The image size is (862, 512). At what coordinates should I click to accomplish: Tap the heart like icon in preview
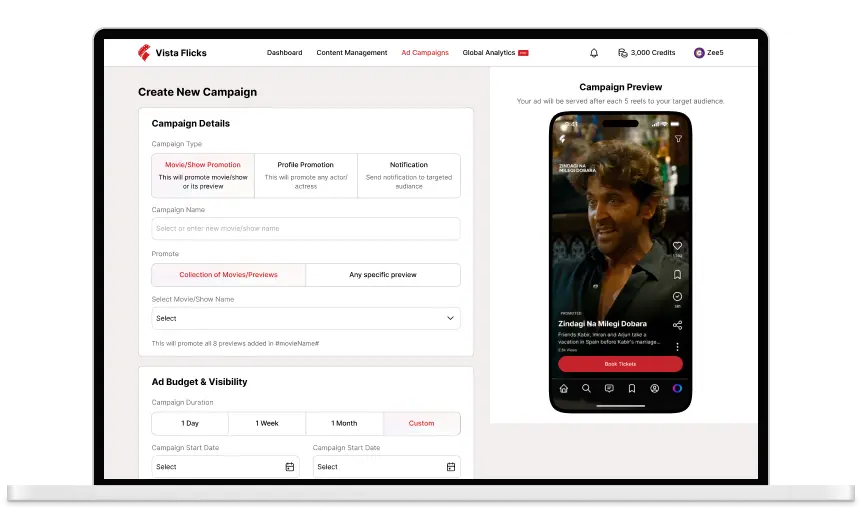677,245
